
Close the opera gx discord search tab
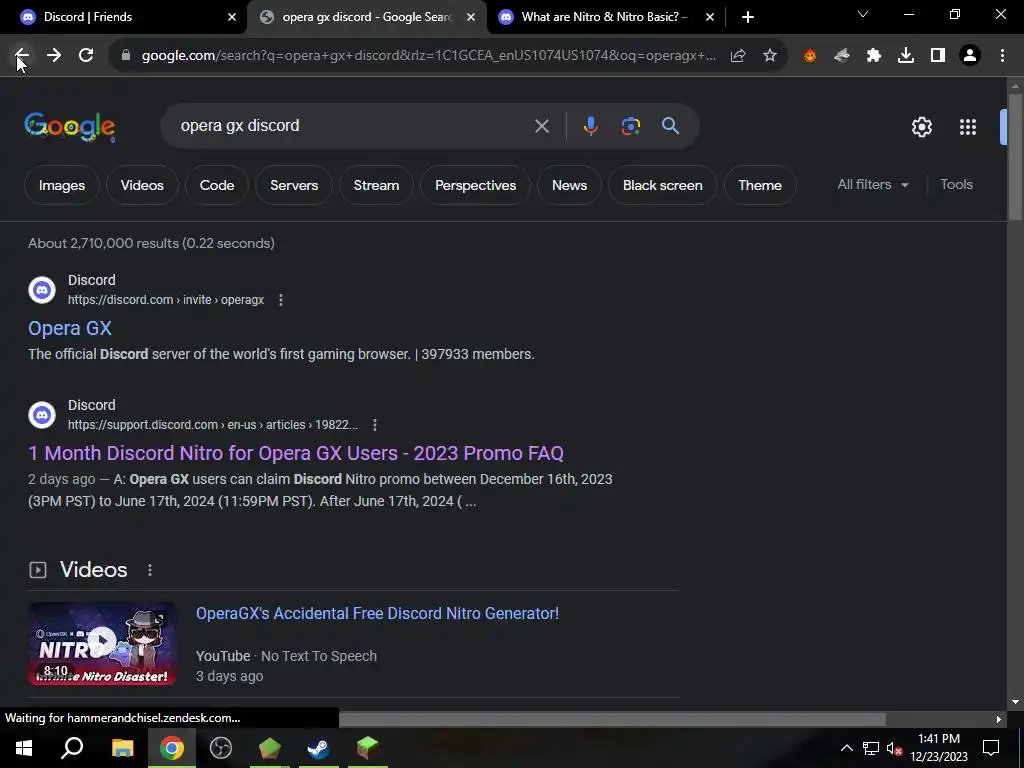(x=471, y=18)
